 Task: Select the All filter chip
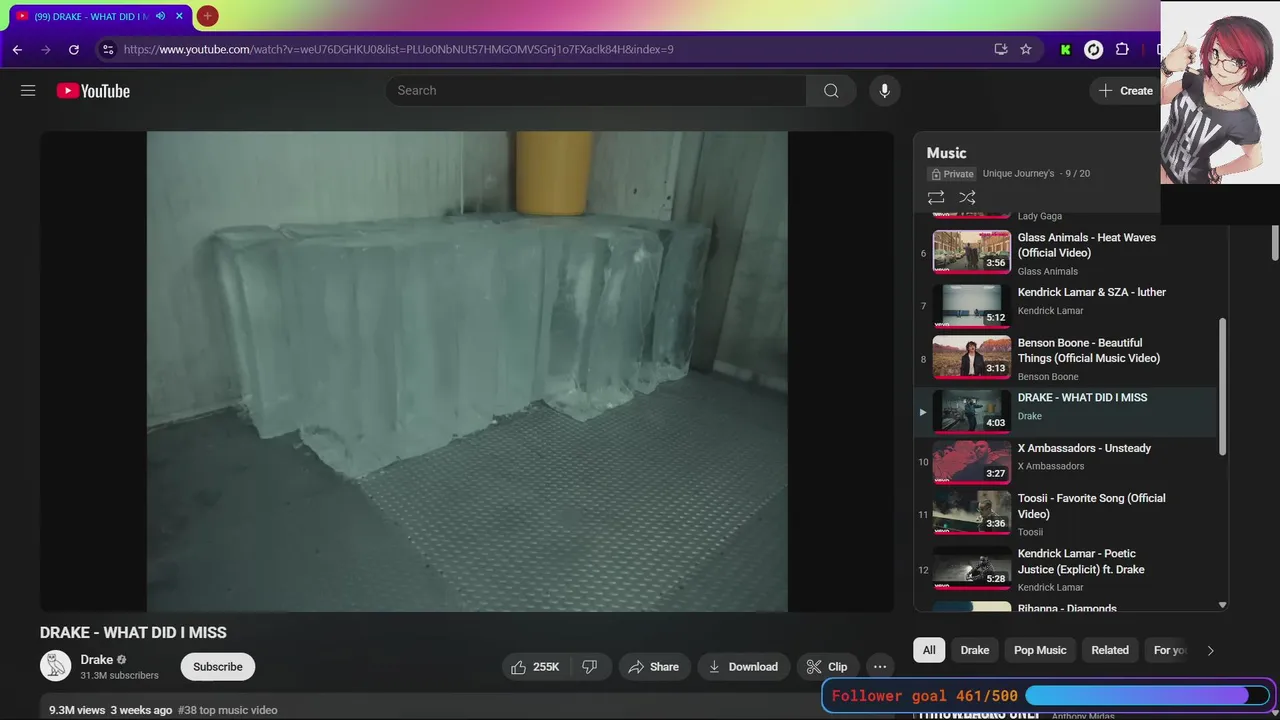tap(929, 650)
